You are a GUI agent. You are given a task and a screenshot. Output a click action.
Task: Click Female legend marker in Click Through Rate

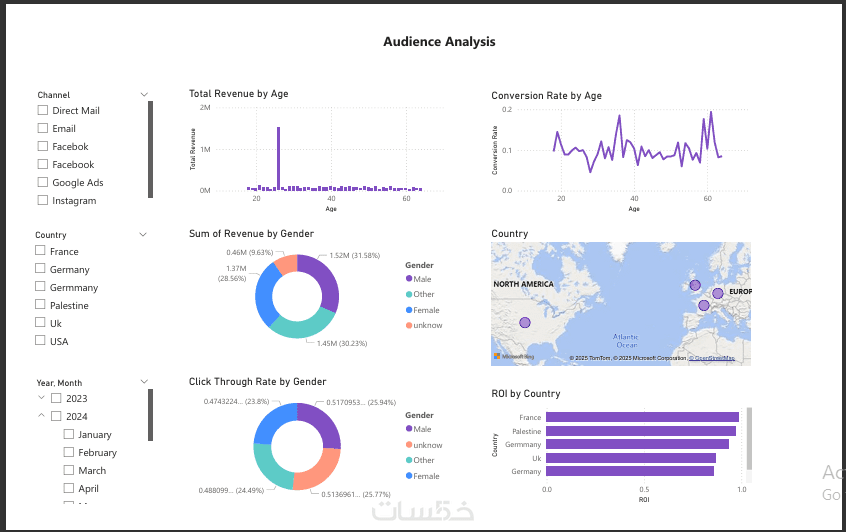(409, 476)
